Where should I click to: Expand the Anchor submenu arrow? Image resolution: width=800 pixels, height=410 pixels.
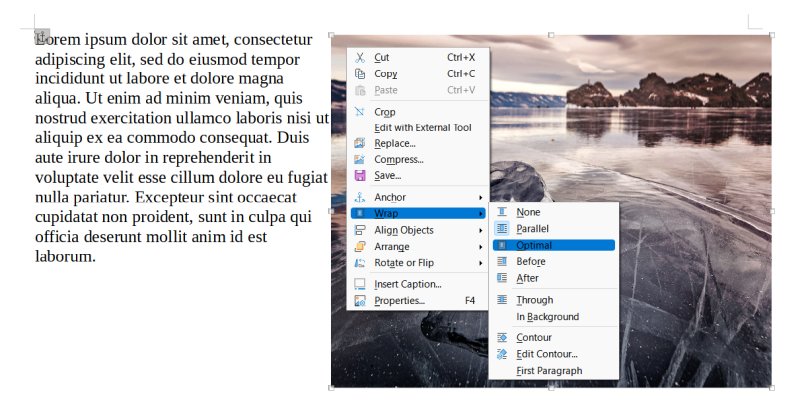(480, 197)
